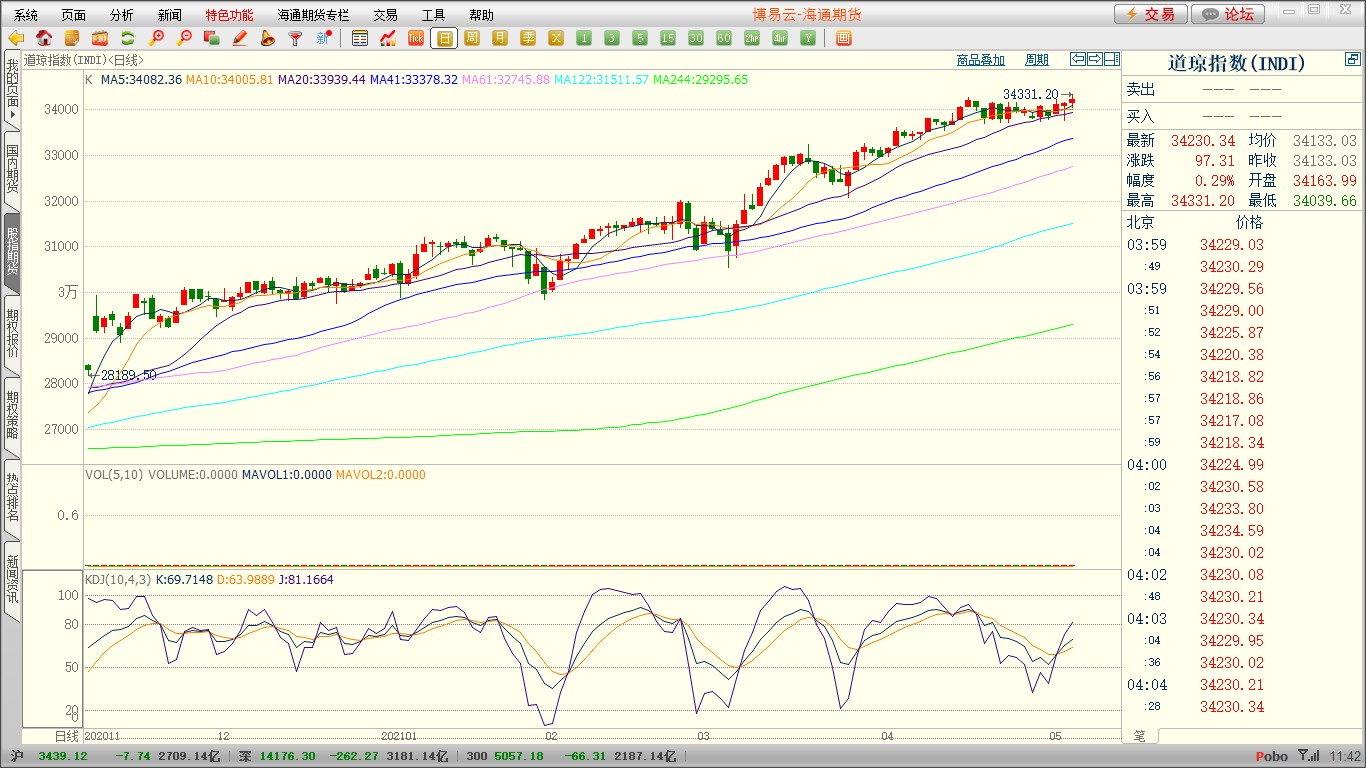Click the 深 index value 14176.30
Viewport: 1366px width, 768px height.
[290, 756]
